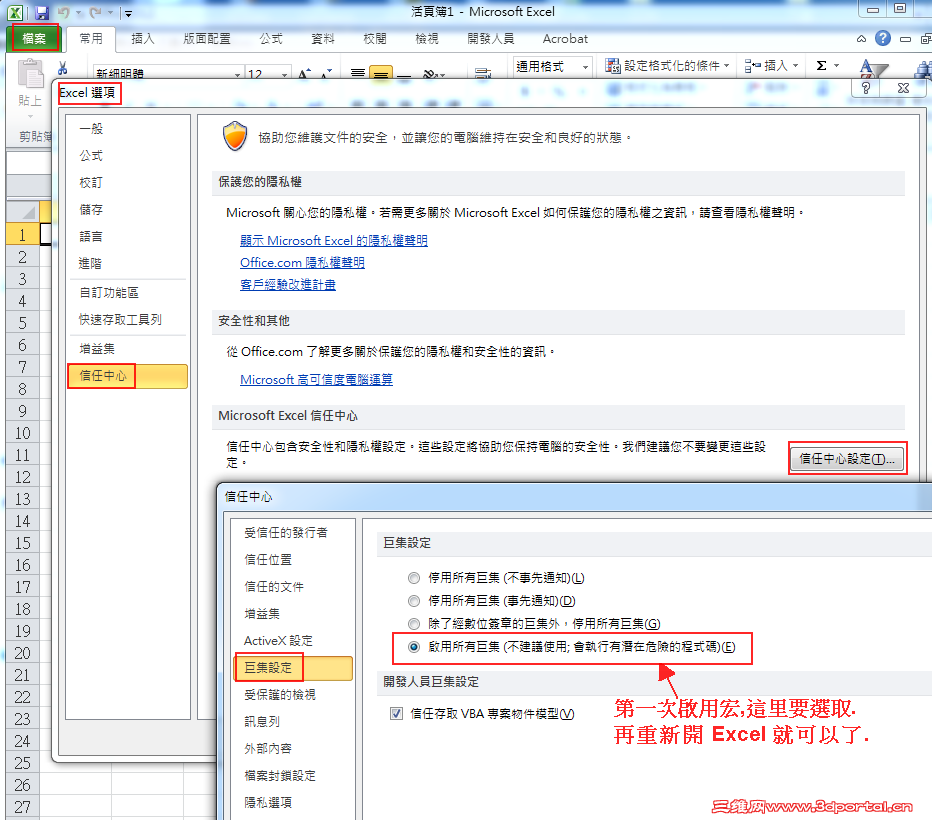This screenshot has height=820, width=932.
Task: Click the wrap text icon
Action: point(483,73)
